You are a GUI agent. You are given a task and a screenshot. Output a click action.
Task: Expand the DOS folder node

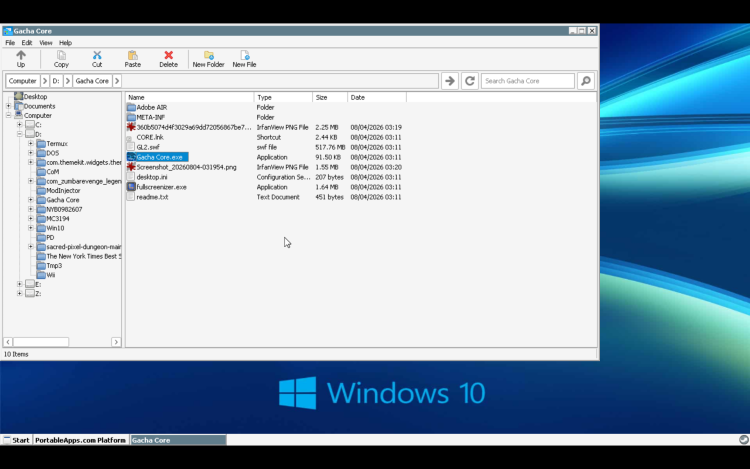click(31, 153)
